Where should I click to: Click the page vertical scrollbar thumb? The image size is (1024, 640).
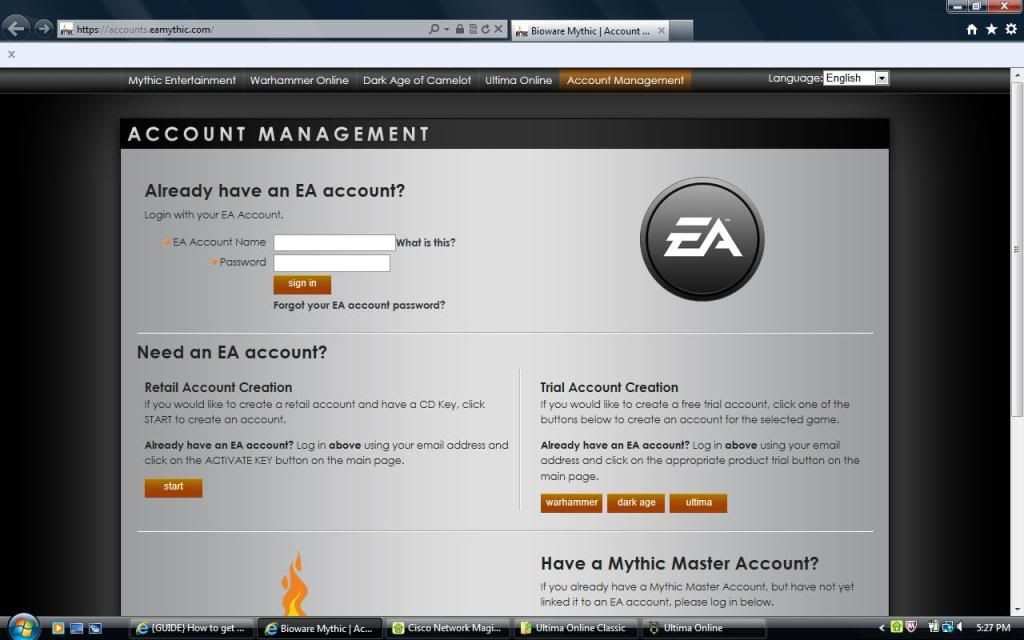click(x=1017, y=248)
